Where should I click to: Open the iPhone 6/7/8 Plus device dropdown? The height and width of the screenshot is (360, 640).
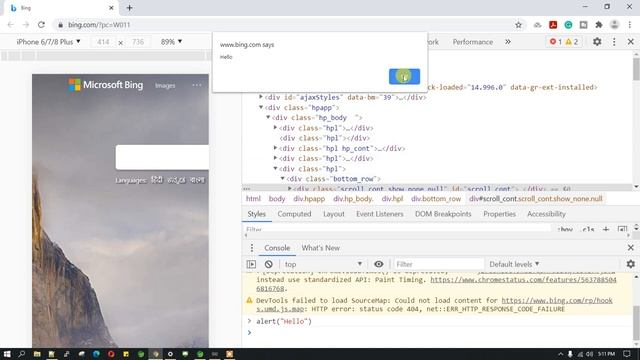tap(48, 42)
